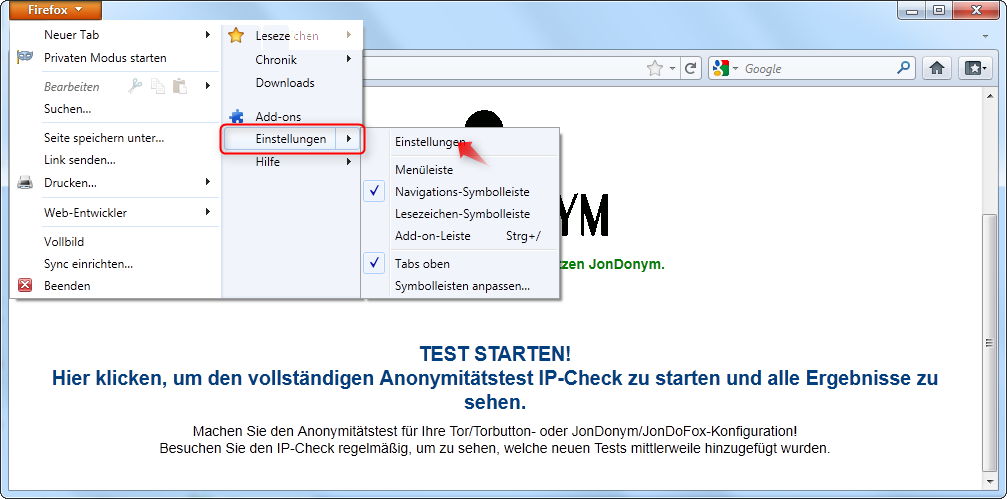The image size is (1007, 499).
Task: Click the paste clipboard icon
Action: pyautogui.click(x=180, y=85)
